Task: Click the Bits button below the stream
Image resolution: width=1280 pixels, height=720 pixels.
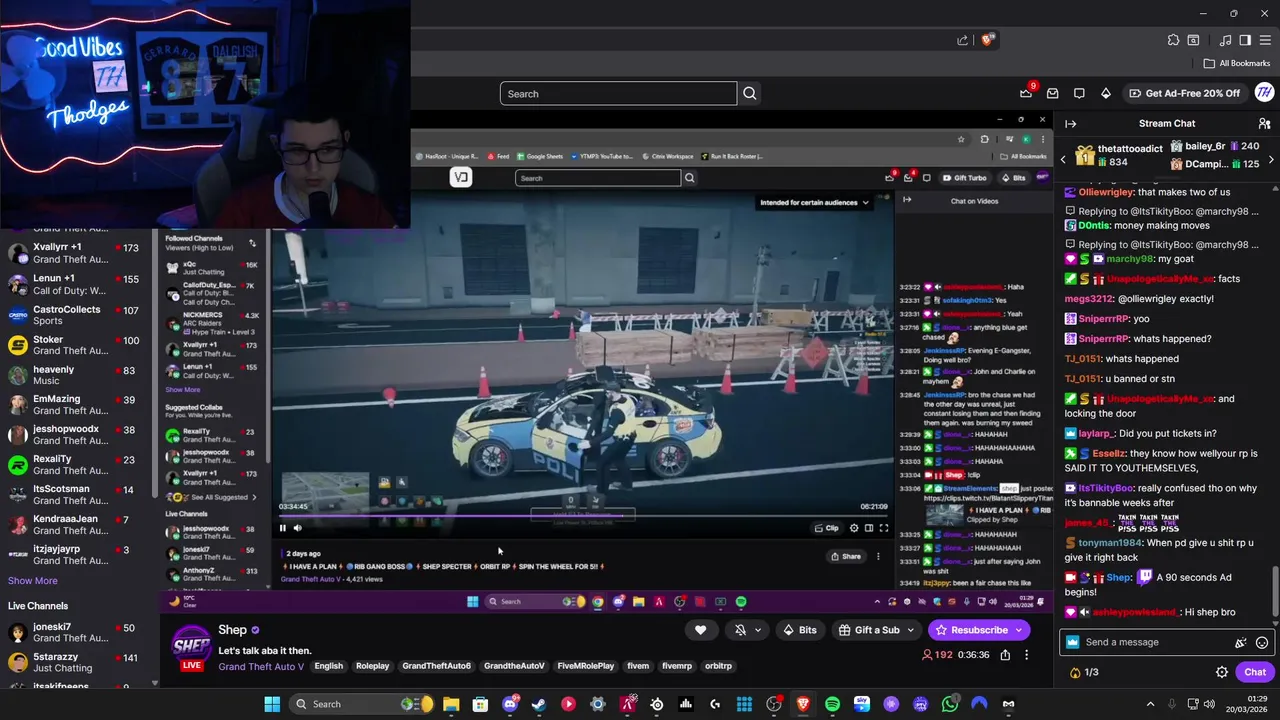Action: [x=800, y=630]
